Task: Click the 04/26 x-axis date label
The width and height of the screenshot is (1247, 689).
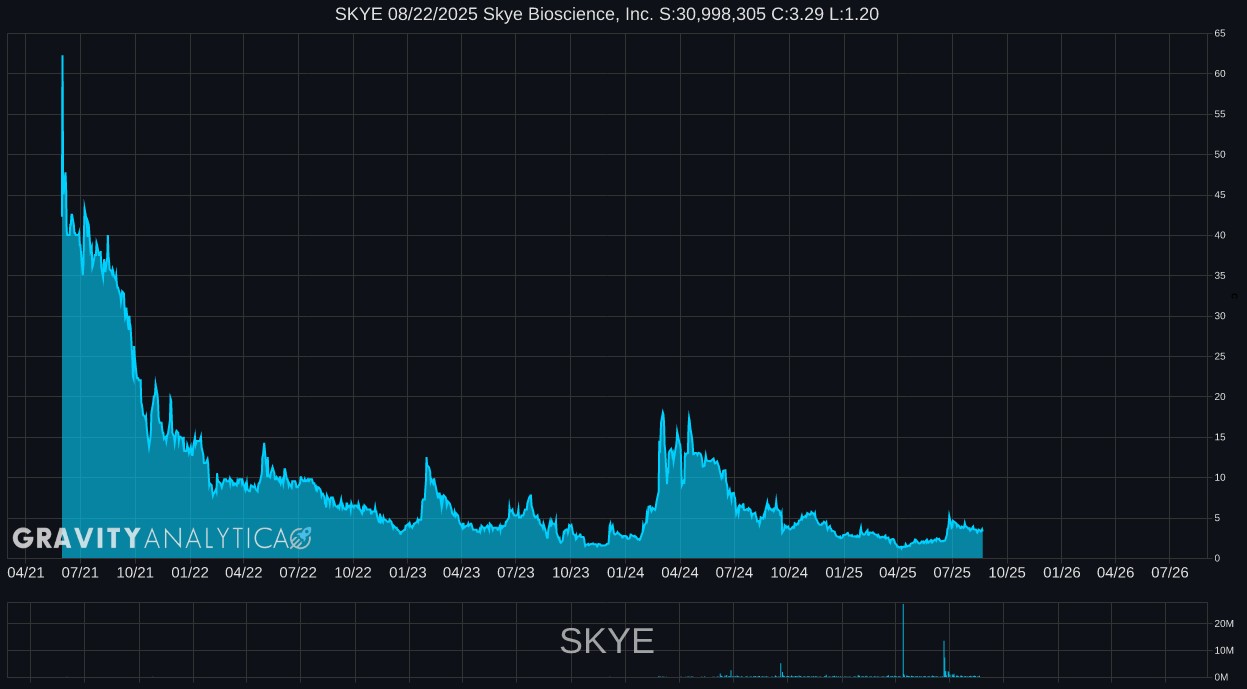Action: 1116,572
